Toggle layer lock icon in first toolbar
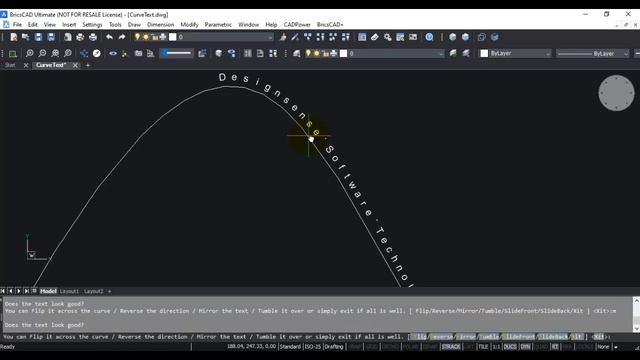Image resolution: width=640 pixels, height=360 pixels. (155, 37)
